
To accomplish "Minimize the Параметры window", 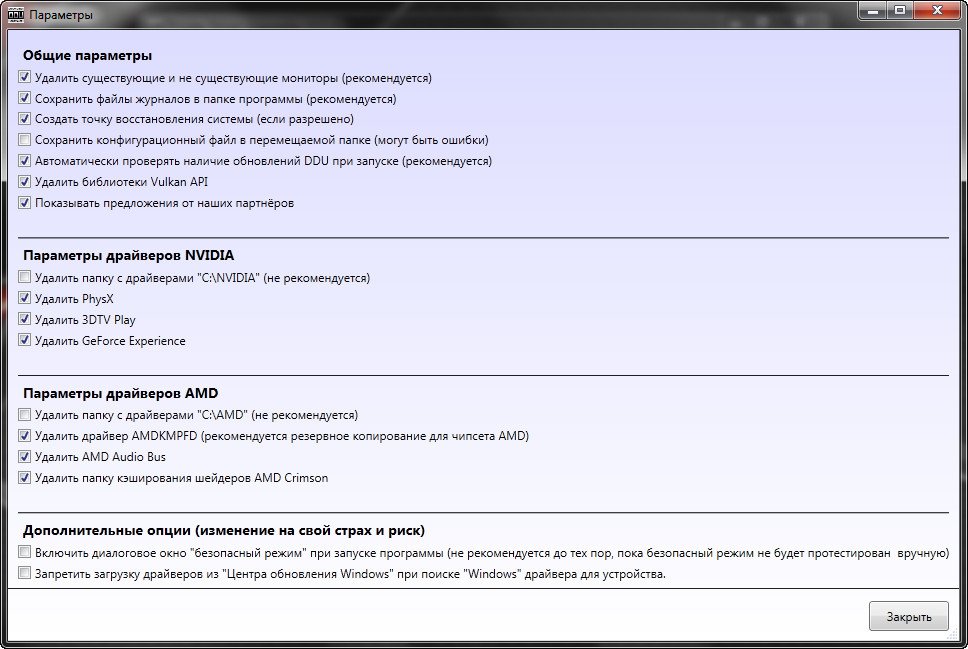I will [x=872, y=10].
